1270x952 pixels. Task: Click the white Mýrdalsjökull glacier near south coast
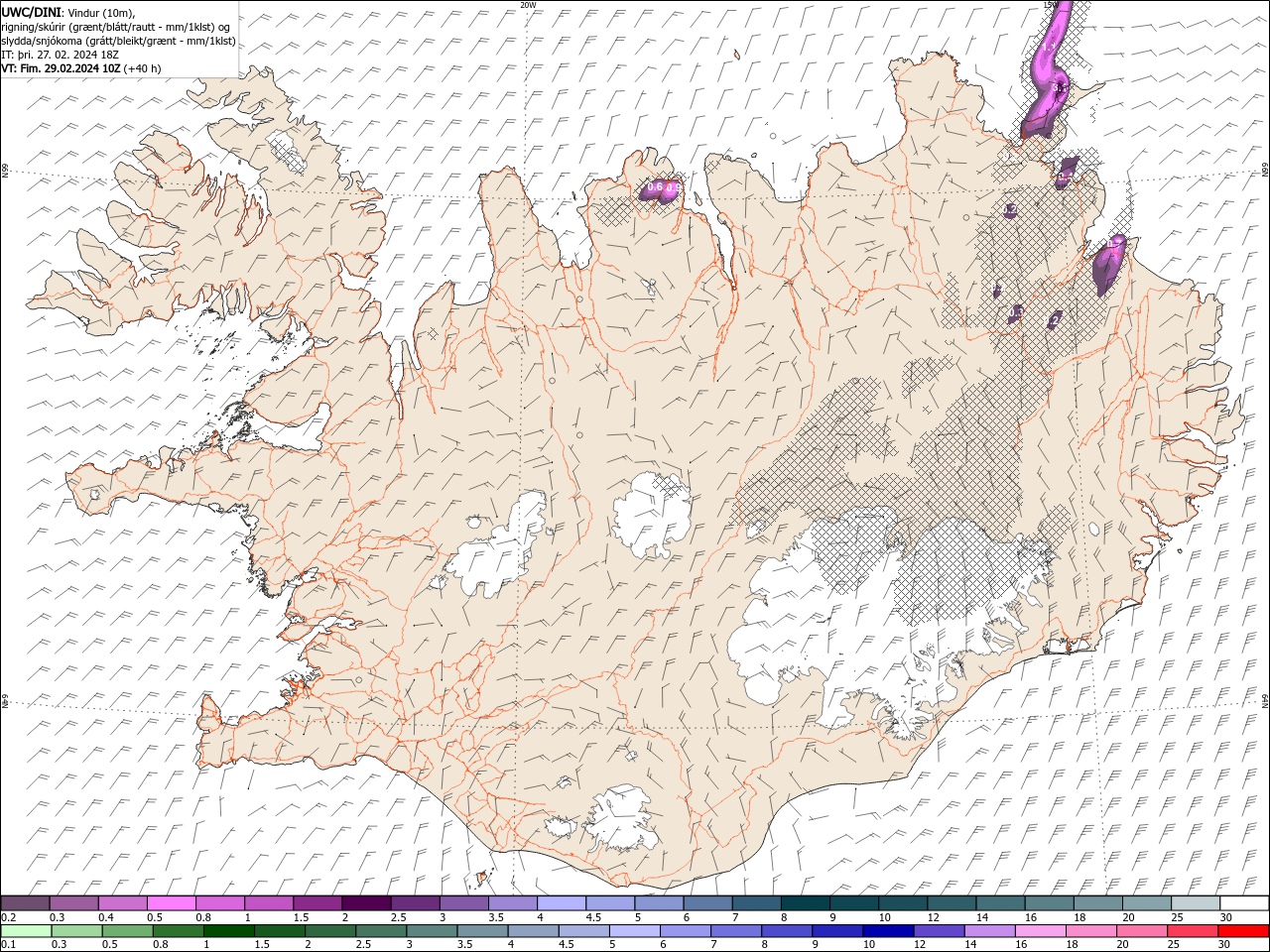click(x=622, y=819)
